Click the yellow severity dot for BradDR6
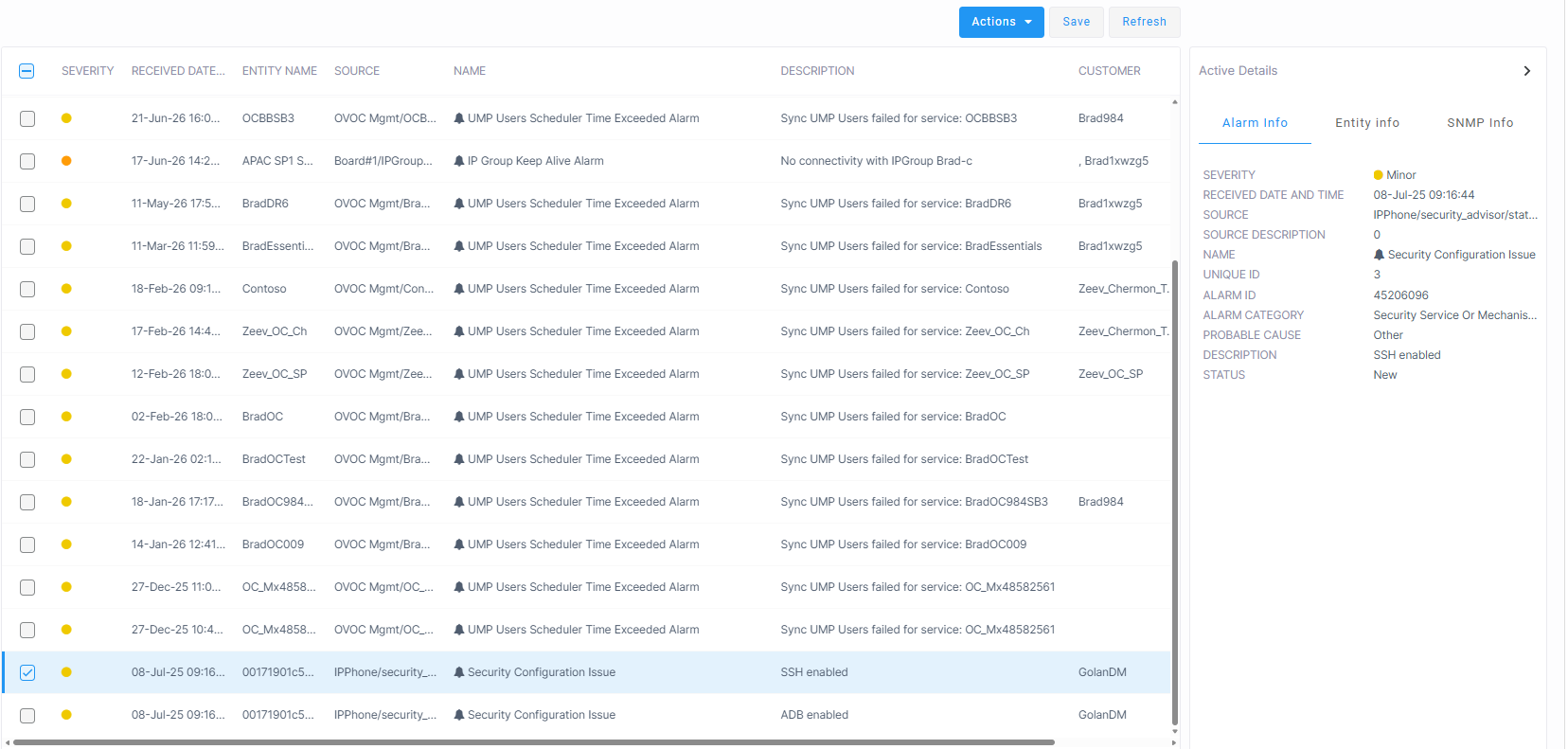The image size is (1568, 749). click(x=66, y=204)
